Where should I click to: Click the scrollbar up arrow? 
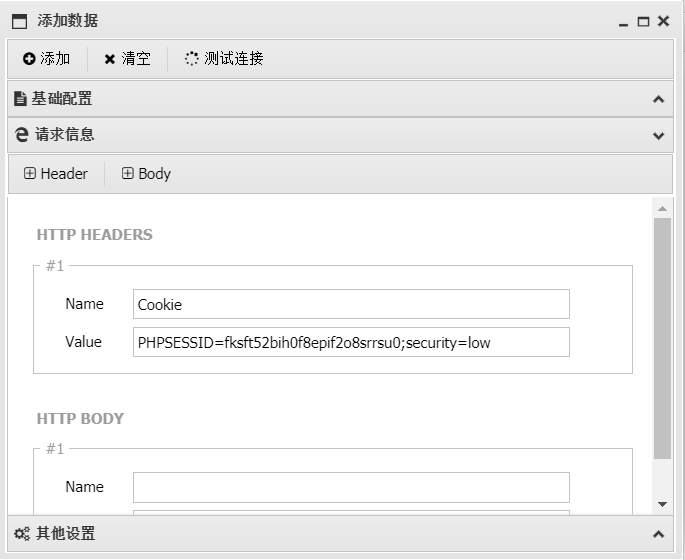662,208
